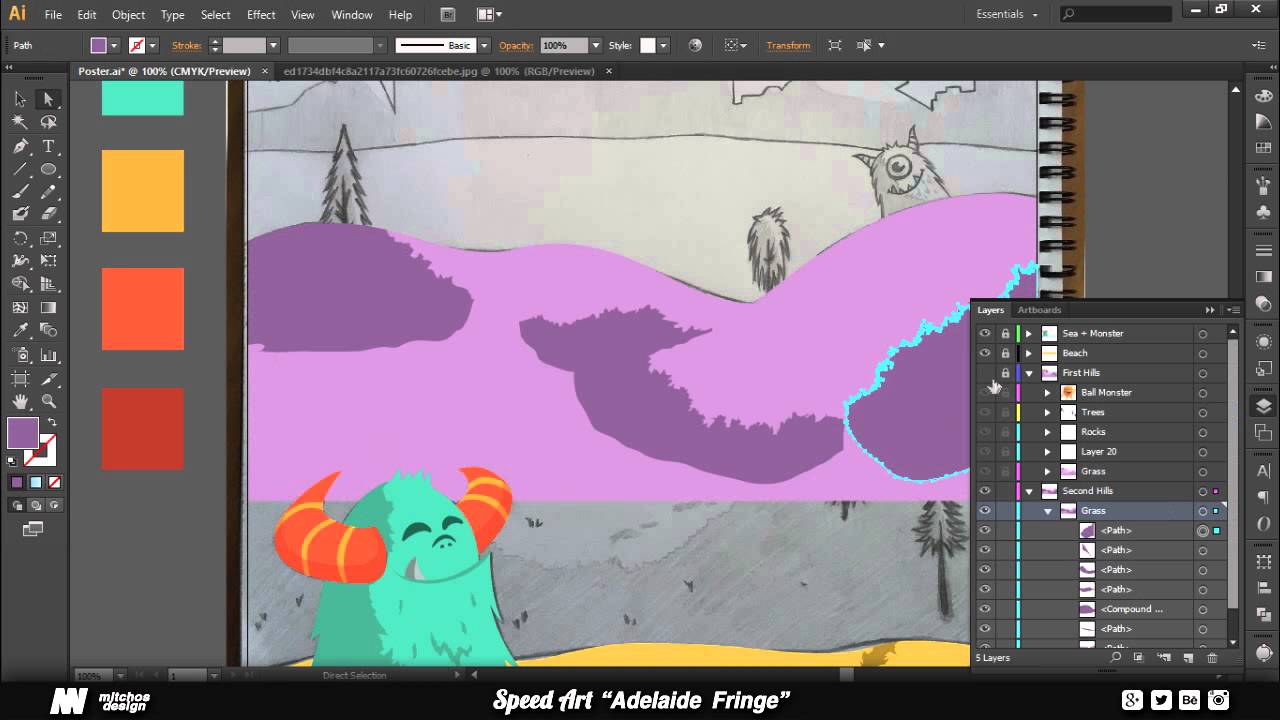Open the Layers panel icon in right dock
Image resolution: width=1280 pixels, height=720 pixels.
pos(1264,405)
